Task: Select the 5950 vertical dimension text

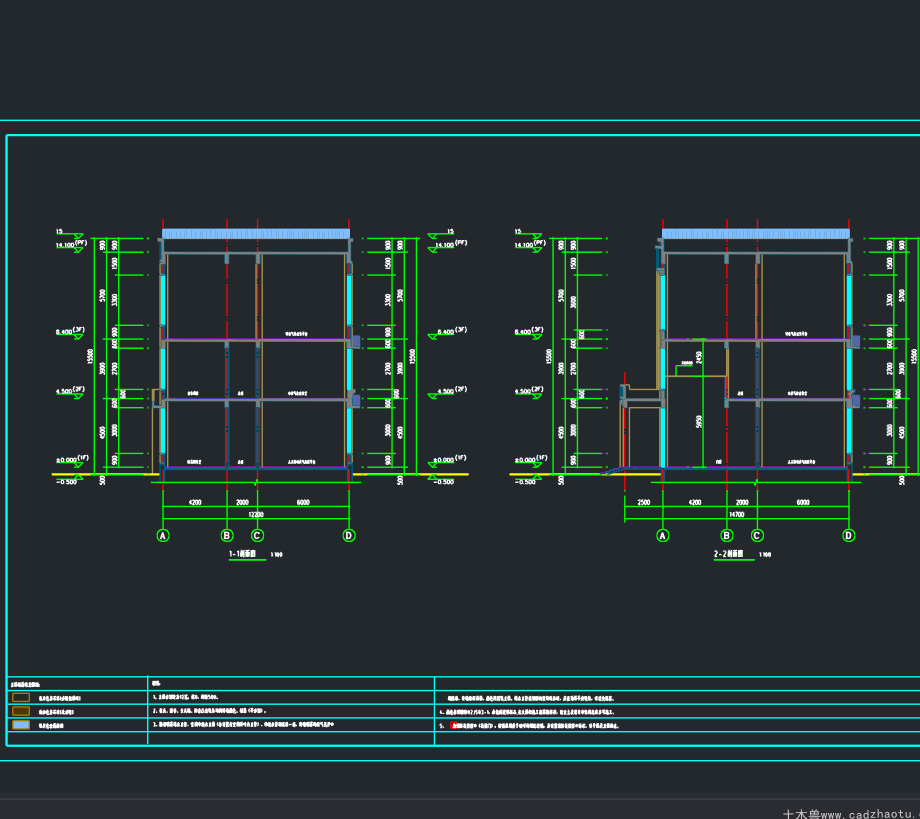Action: pos(699,421)
